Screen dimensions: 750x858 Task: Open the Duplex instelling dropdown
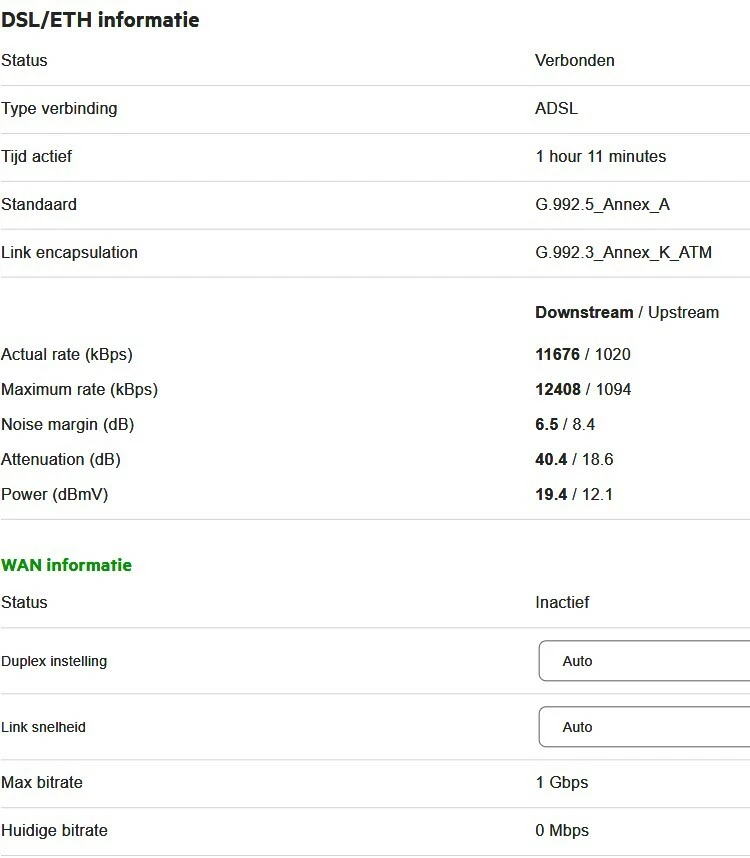[x=645, y=661]
